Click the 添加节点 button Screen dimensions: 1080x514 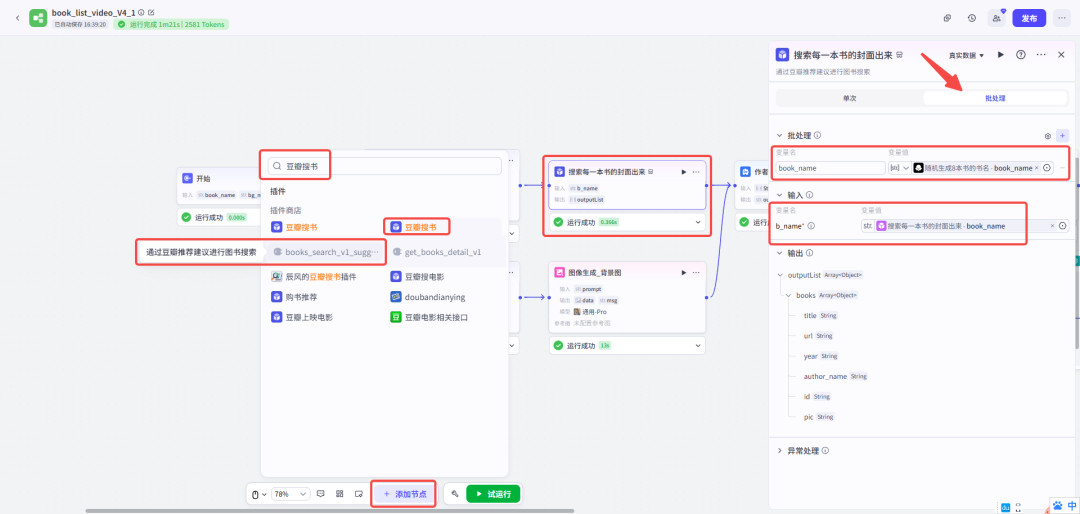pos(404,494)
